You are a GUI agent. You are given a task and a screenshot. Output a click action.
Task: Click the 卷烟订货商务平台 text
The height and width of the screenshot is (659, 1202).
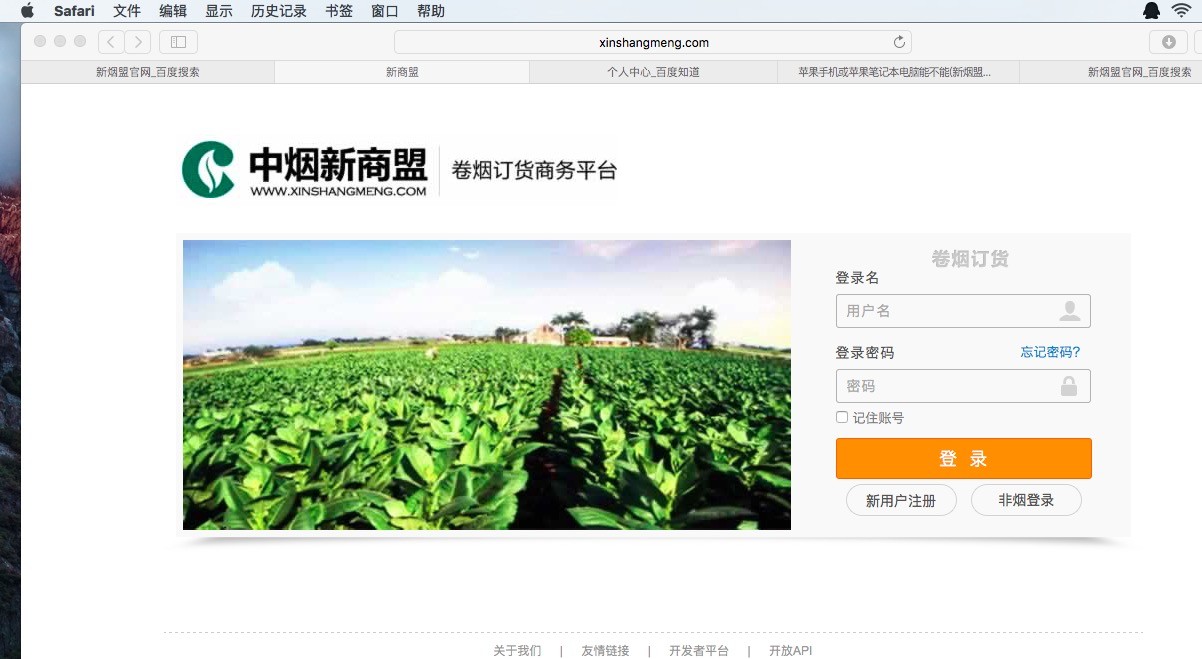tap(535, 170)
